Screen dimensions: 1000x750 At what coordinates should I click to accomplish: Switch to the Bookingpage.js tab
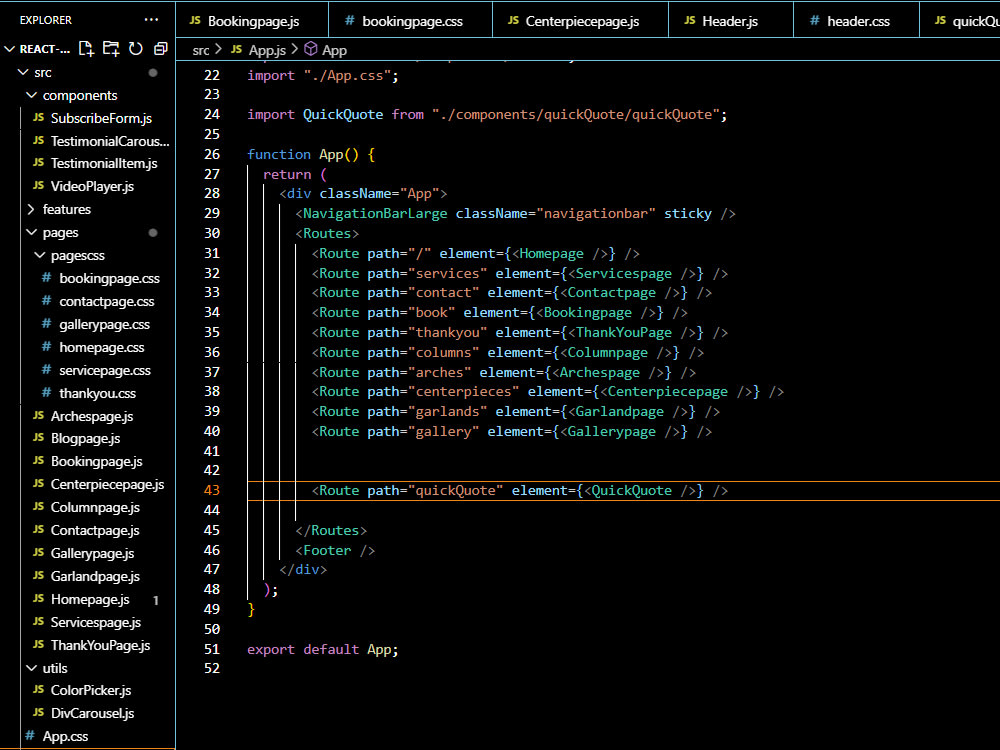[x=253, y=21]
